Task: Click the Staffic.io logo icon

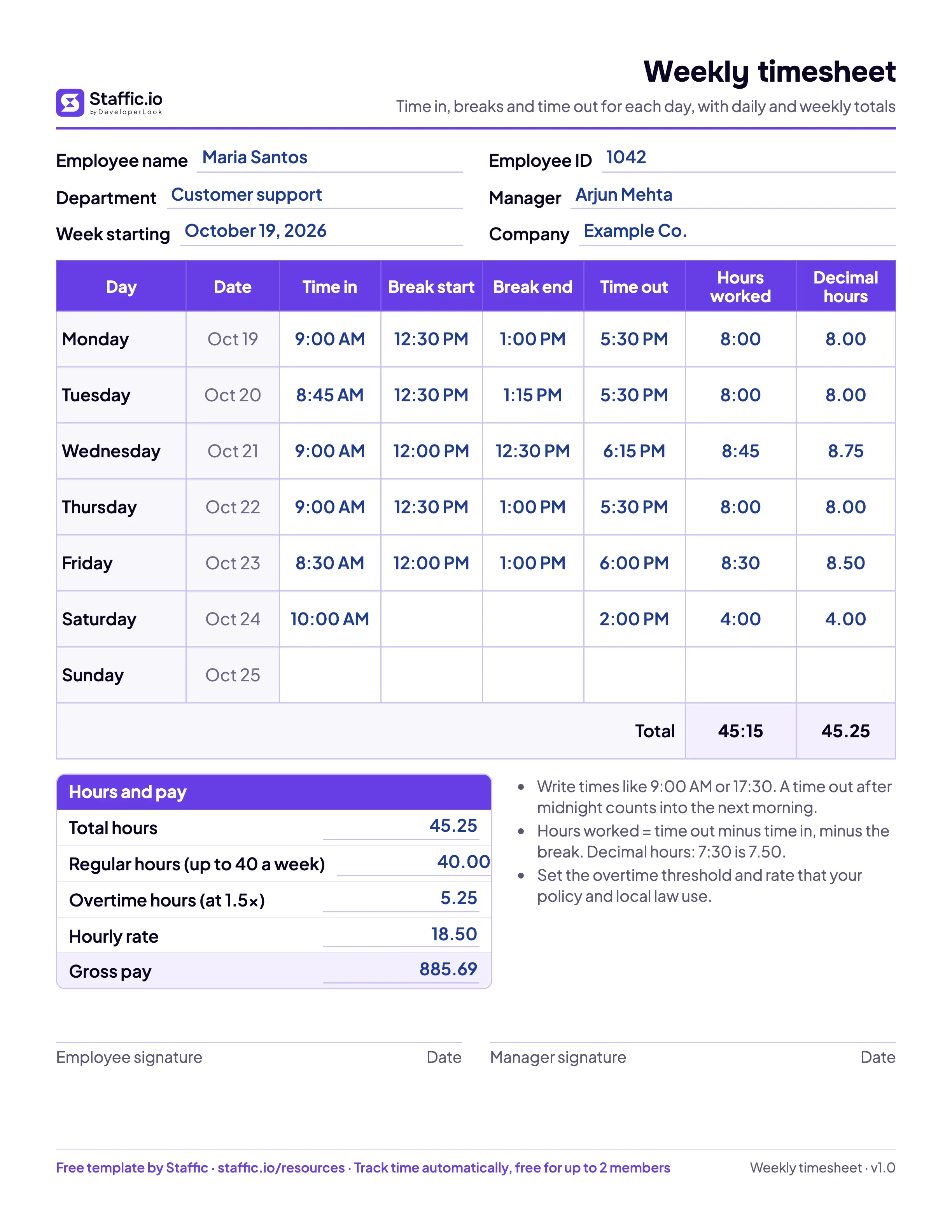Action: pyautogui.click(x=70, y=103)
